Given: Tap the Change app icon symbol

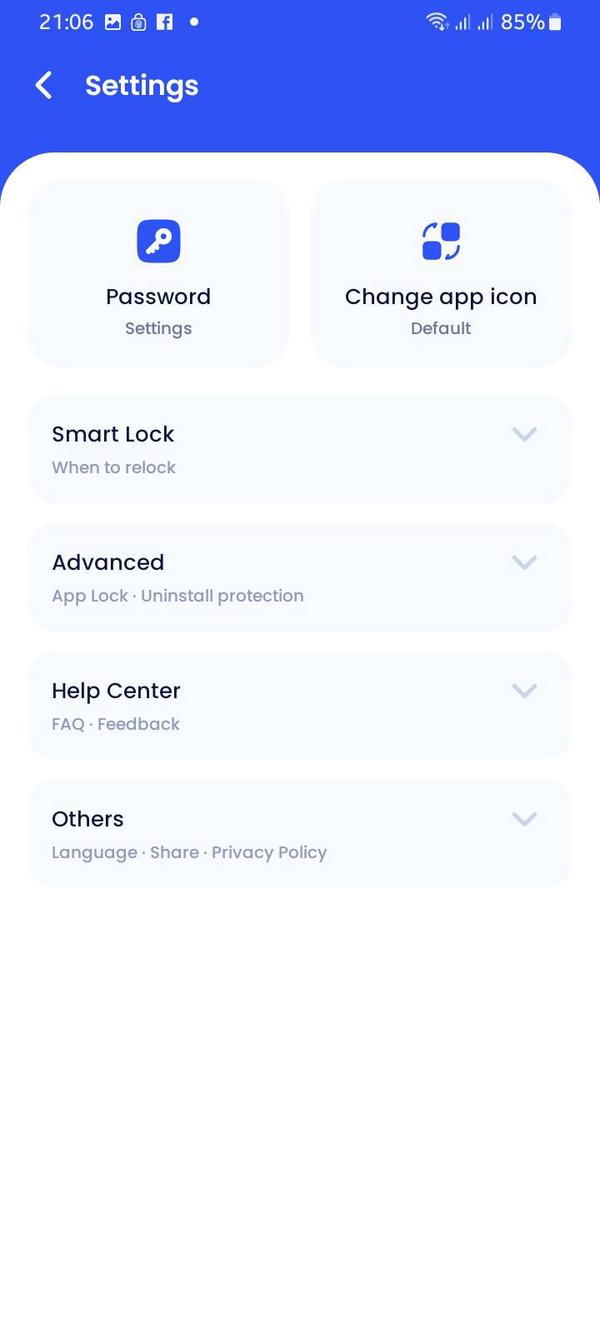Looking at the screenshot, I should (x=440, y=240).
